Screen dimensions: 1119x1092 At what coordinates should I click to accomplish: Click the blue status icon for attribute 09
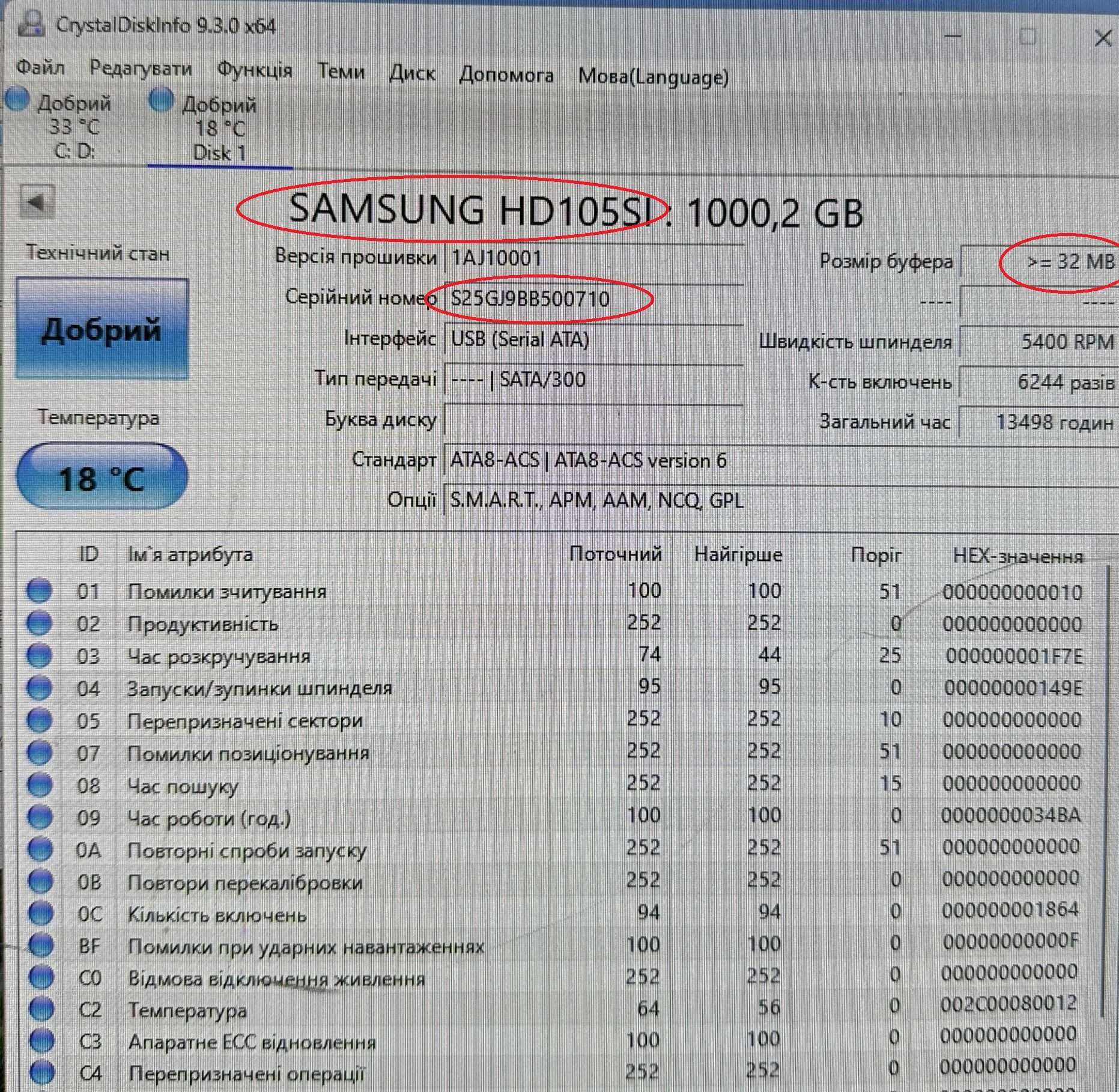pos(40,817)
